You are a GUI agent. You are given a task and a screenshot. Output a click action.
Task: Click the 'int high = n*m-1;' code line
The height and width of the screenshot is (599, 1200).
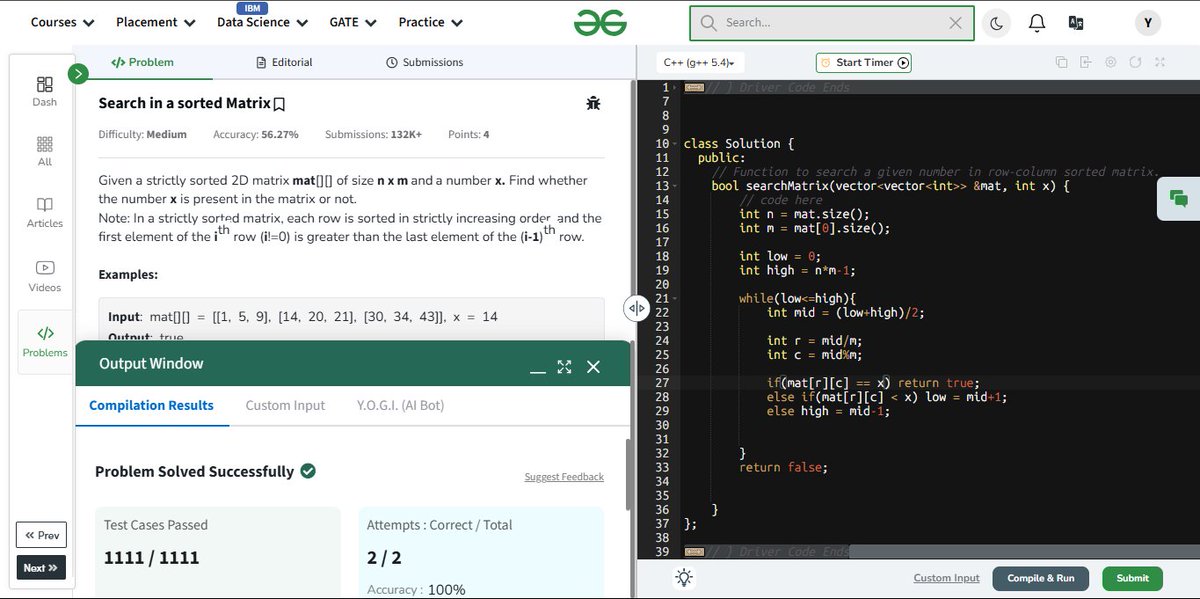click(x=797, y=270)
